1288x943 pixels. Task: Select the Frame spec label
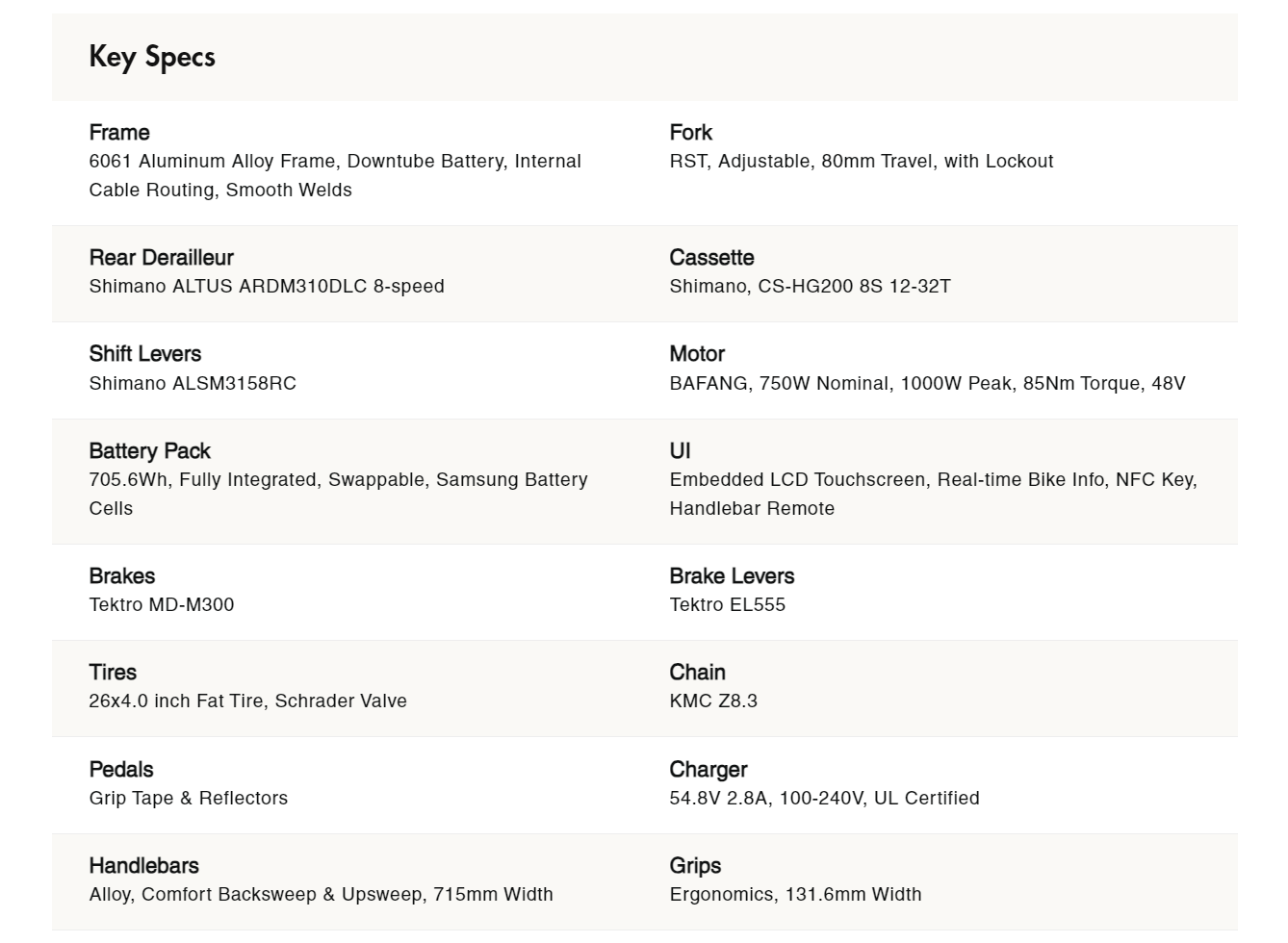tap(119, 132)
